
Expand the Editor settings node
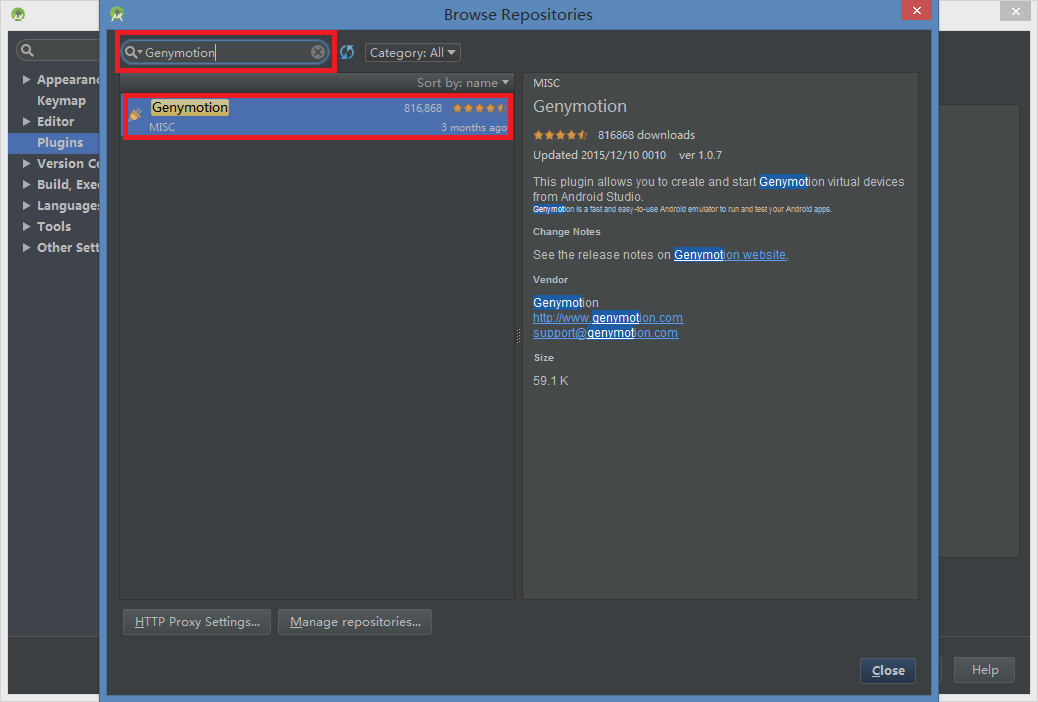[26, 121]
